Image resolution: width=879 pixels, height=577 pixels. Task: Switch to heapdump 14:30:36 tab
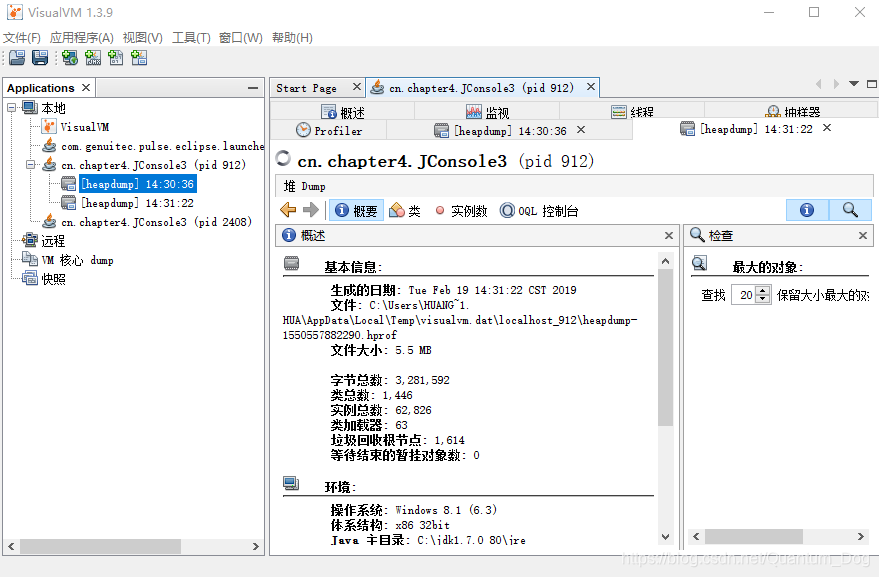pos(501,131)
